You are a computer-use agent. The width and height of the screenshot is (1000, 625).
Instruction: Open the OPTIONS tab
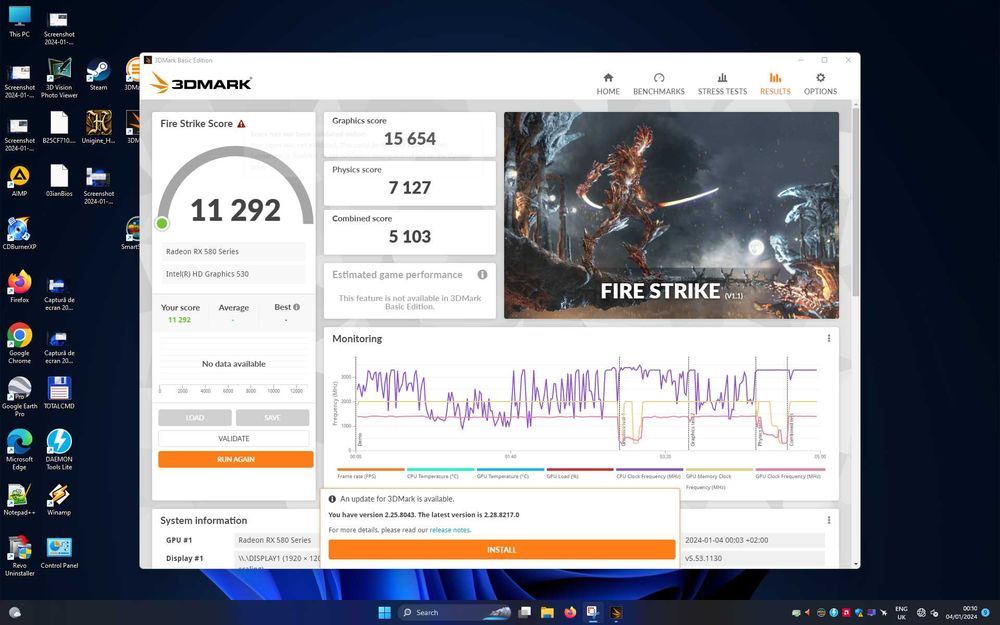click(820, 84)
